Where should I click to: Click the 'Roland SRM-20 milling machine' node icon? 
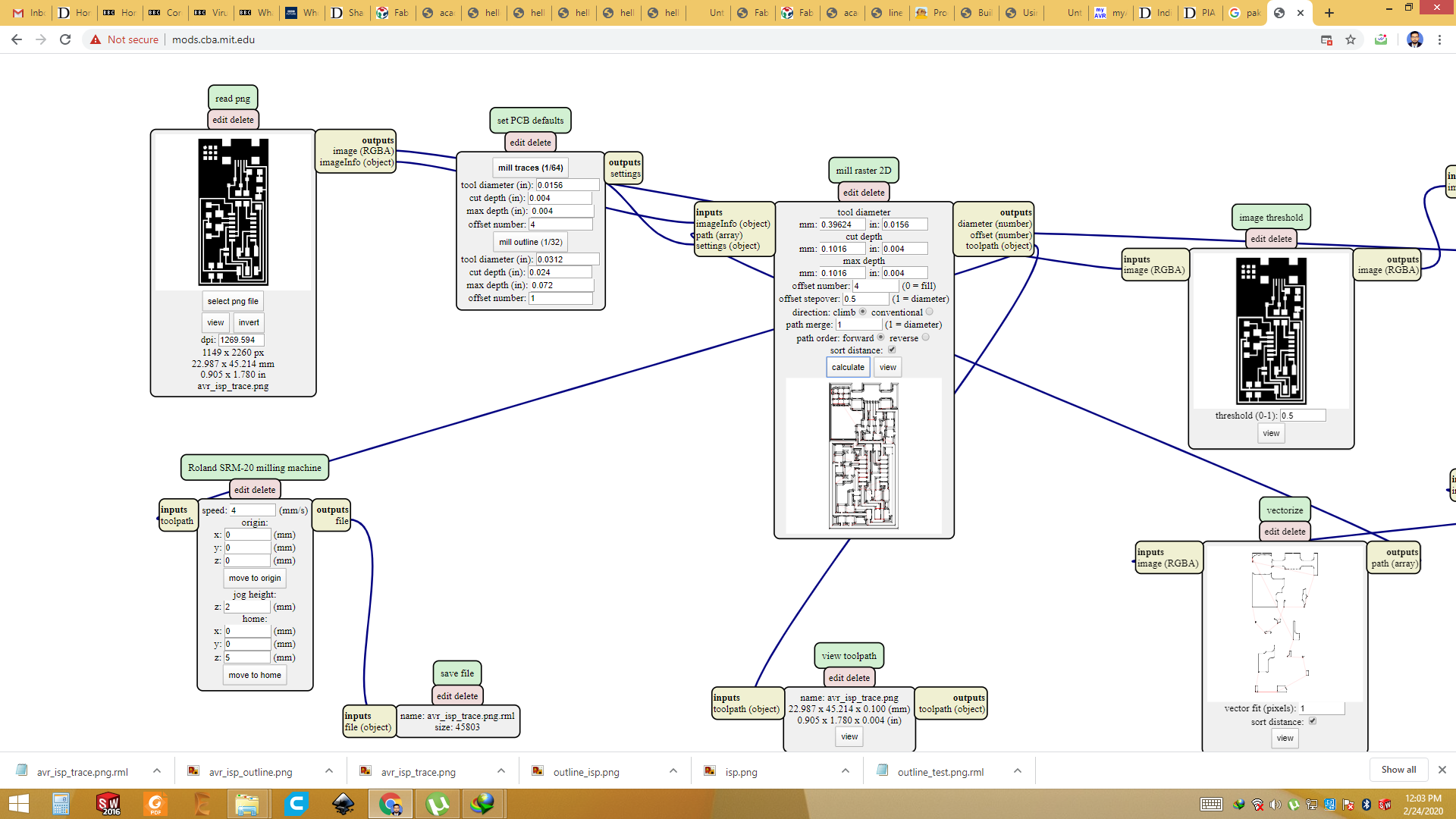[x=254, y=467]
